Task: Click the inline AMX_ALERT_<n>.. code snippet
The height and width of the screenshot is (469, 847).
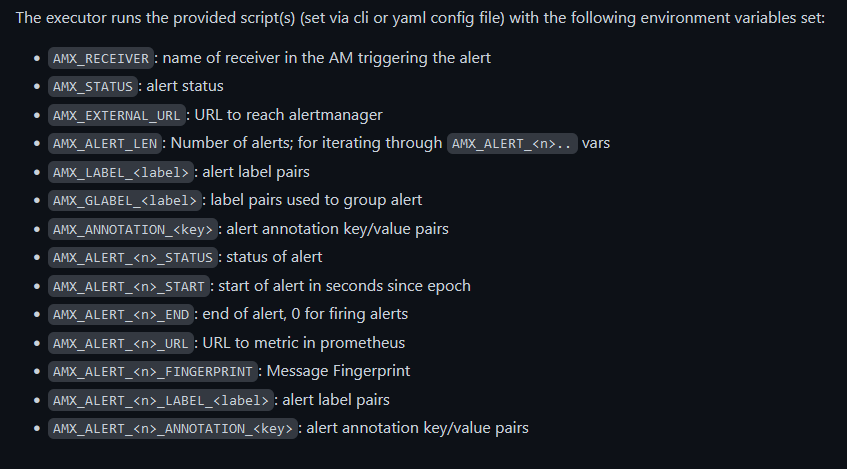Action: (512, 143)
